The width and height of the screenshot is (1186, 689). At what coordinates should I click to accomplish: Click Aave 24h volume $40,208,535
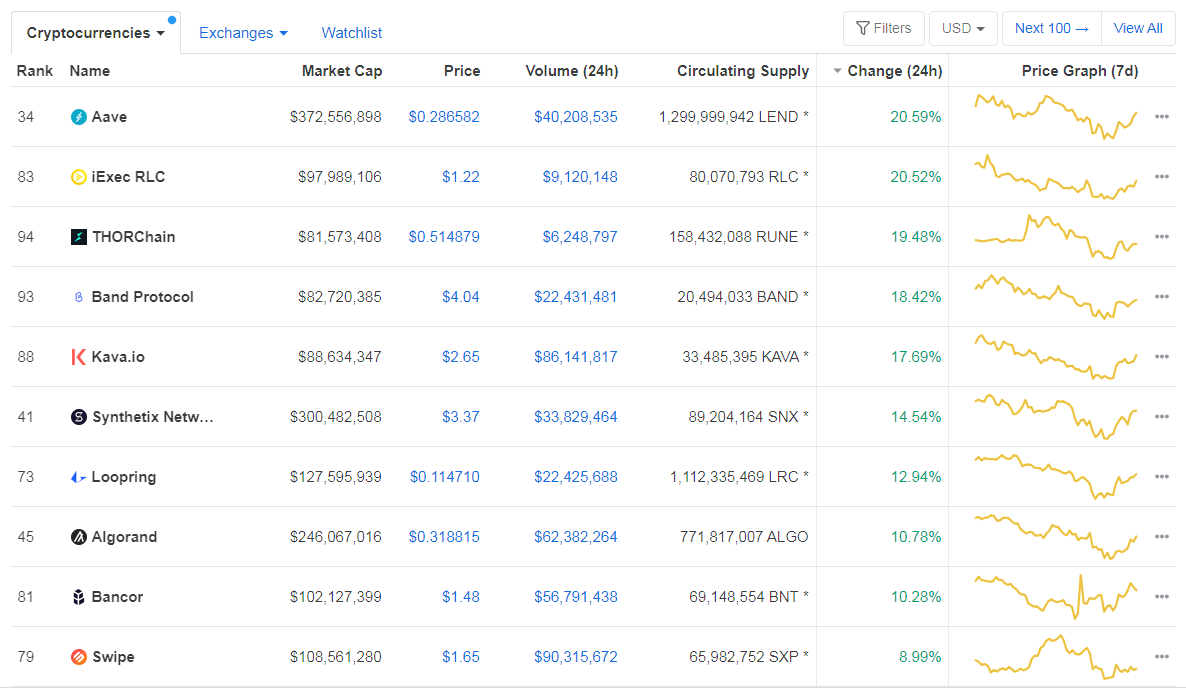pyautogui.click(x=576, y=116)
